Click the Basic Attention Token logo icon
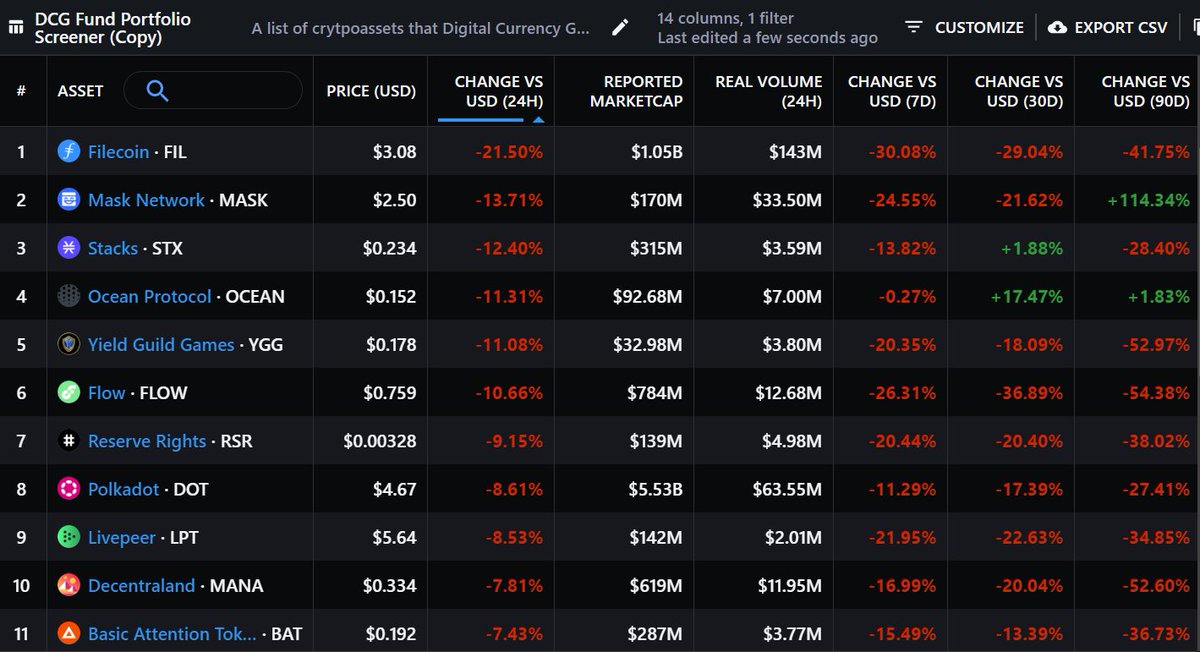 pos(69,633)
